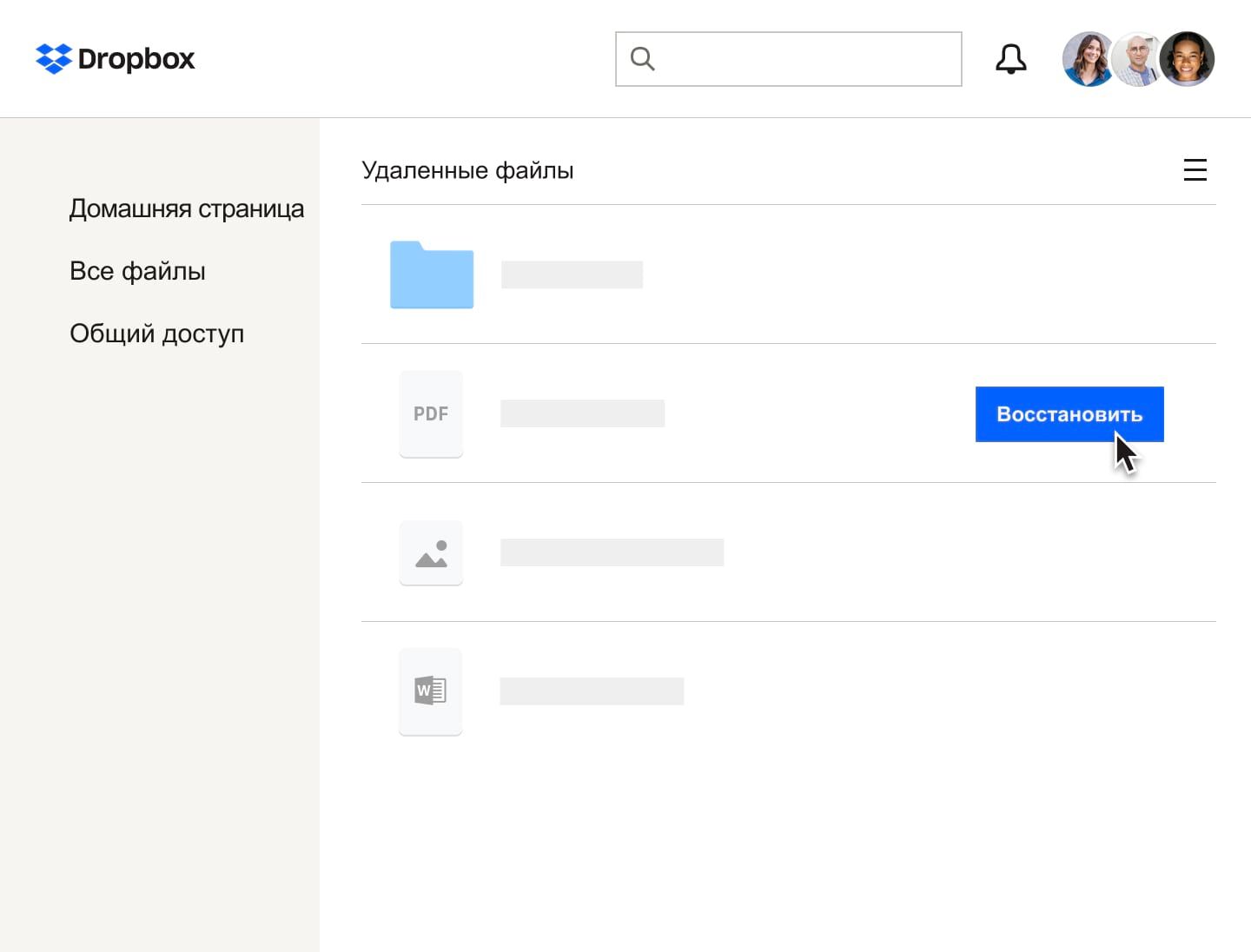
Task: Open the notifications bell
Action: [1010, 58]
